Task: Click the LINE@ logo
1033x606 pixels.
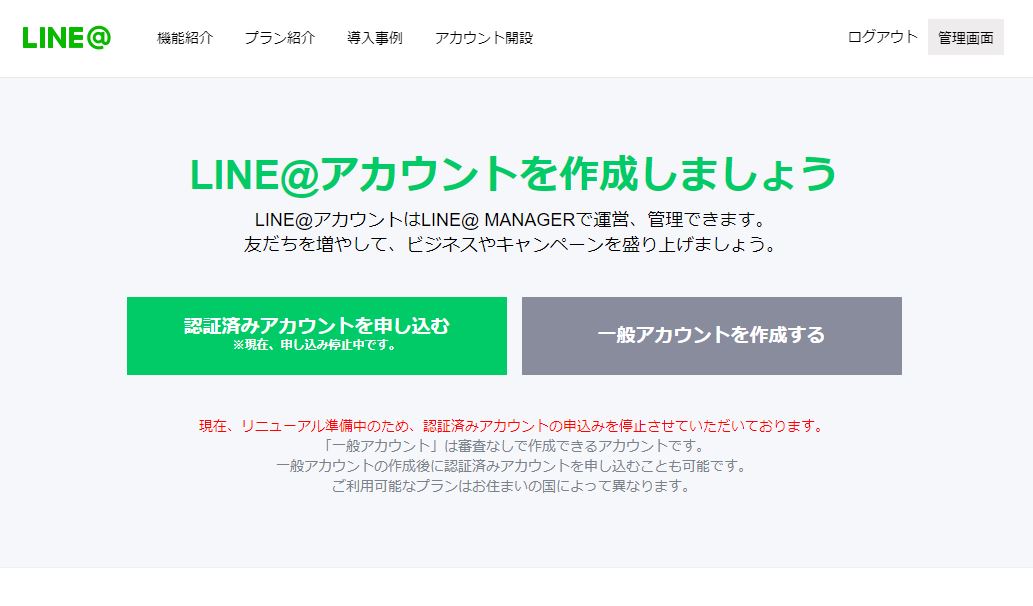Action: [x=67, y=38]
